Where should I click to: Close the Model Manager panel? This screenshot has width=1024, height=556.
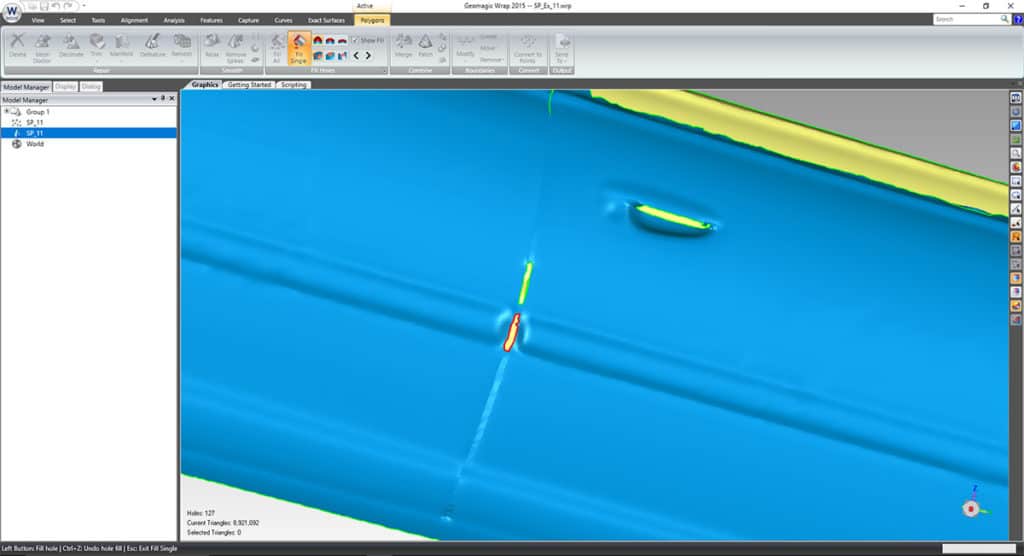[x=172, y=99]
